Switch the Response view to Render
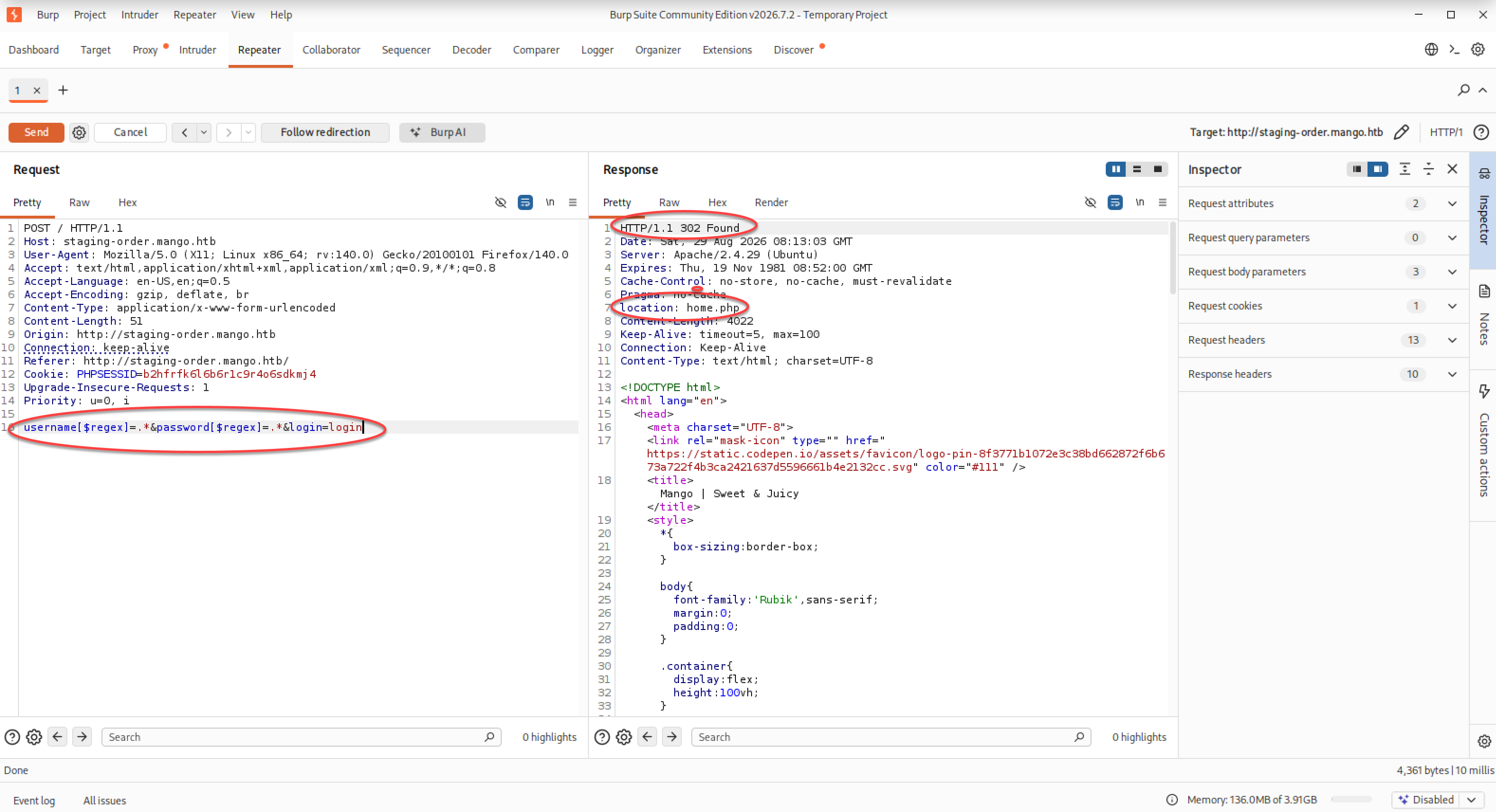Viewport: 1496px width, 812px height. pyautogui.click(x=771, y=202)
